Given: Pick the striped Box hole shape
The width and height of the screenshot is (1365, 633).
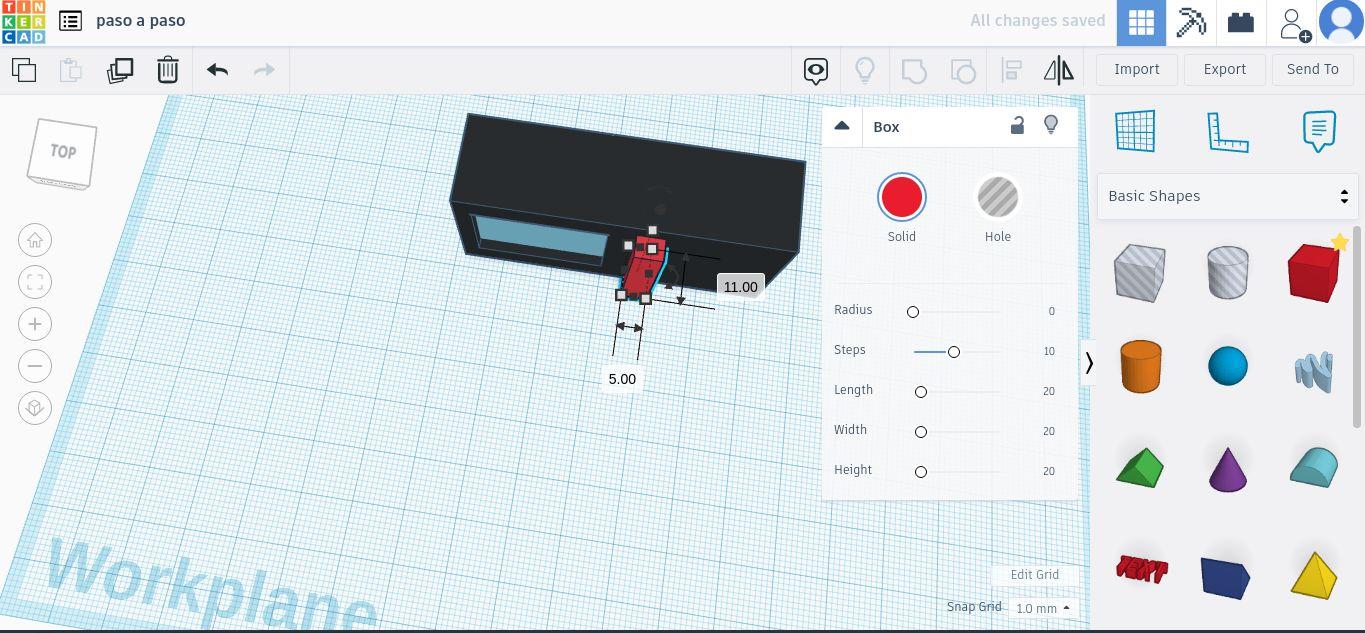Looking at the screenshot, I should tap(1139, 272).
